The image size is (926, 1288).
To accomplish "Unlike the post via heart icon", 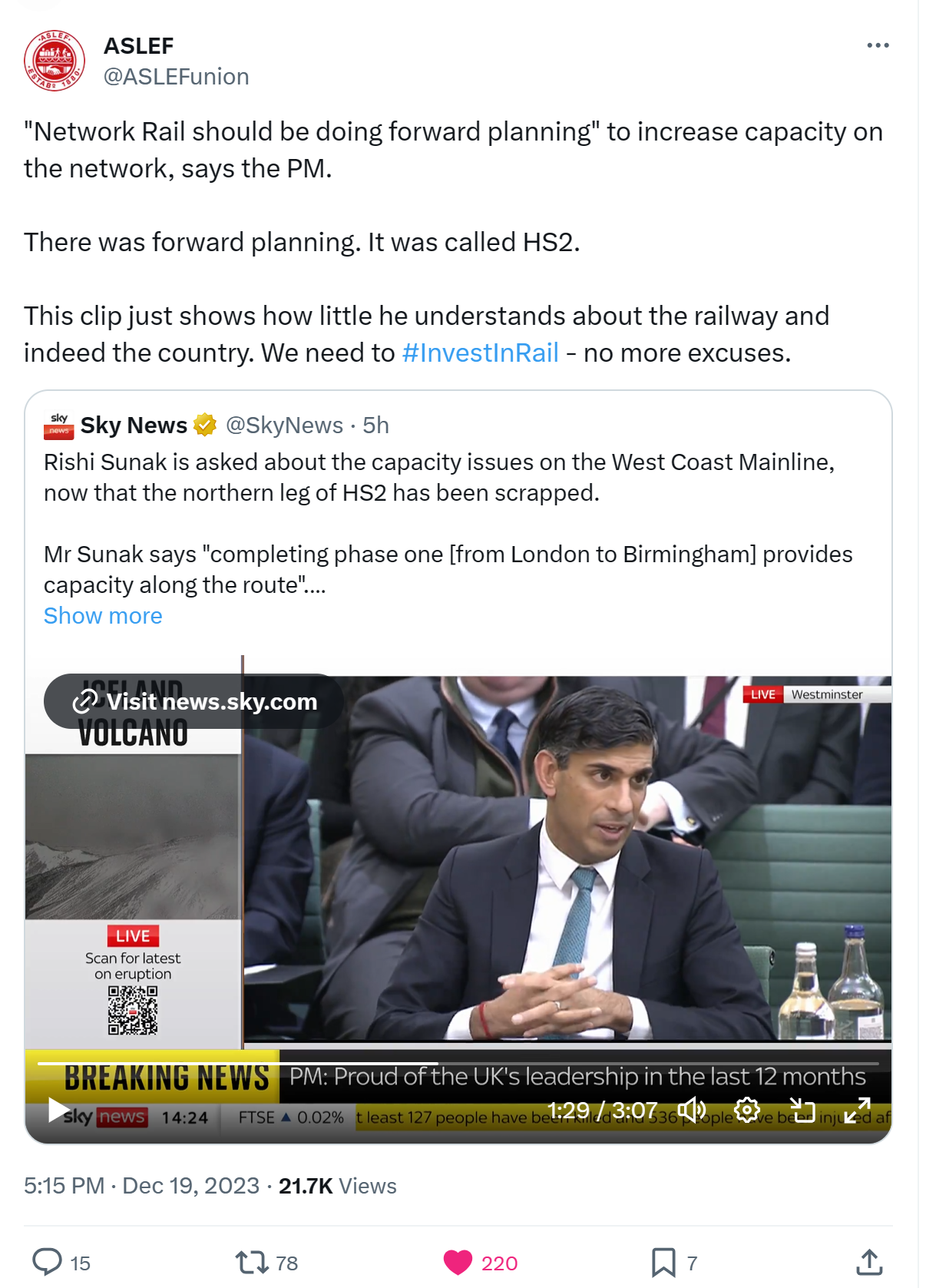I will [x=458, y=1262].
